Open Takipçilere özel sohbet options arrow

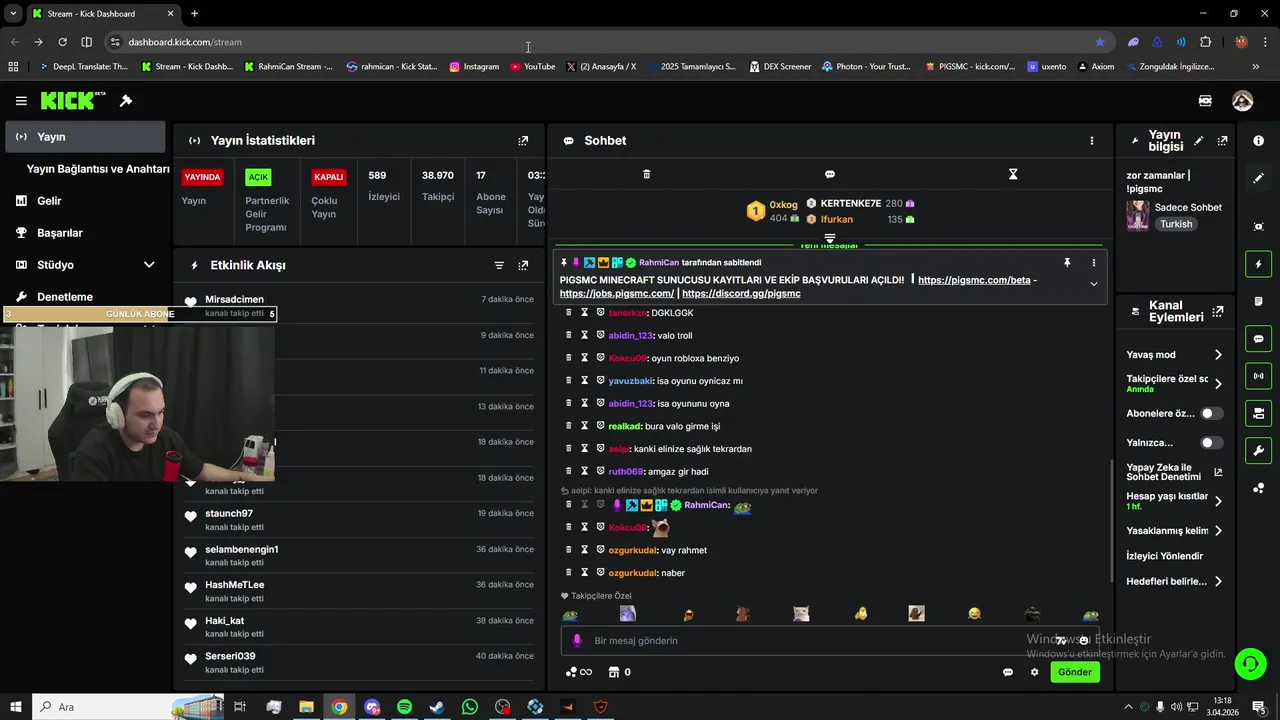[1218, 384]
